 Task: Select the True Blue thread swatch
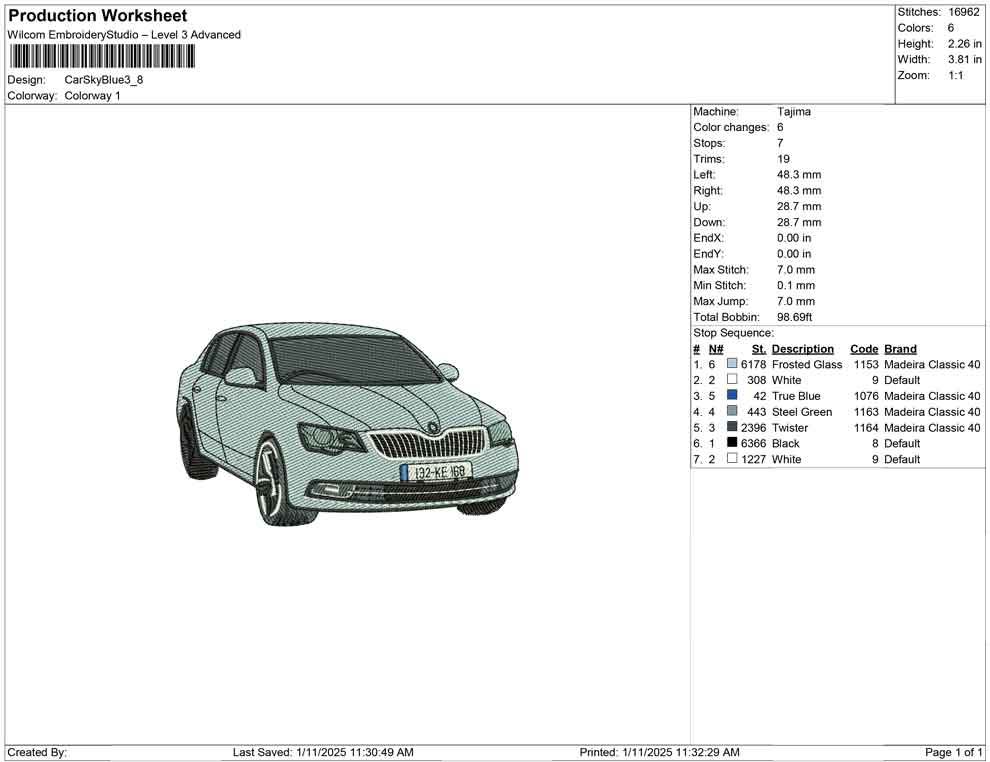[x=732, y=396]
